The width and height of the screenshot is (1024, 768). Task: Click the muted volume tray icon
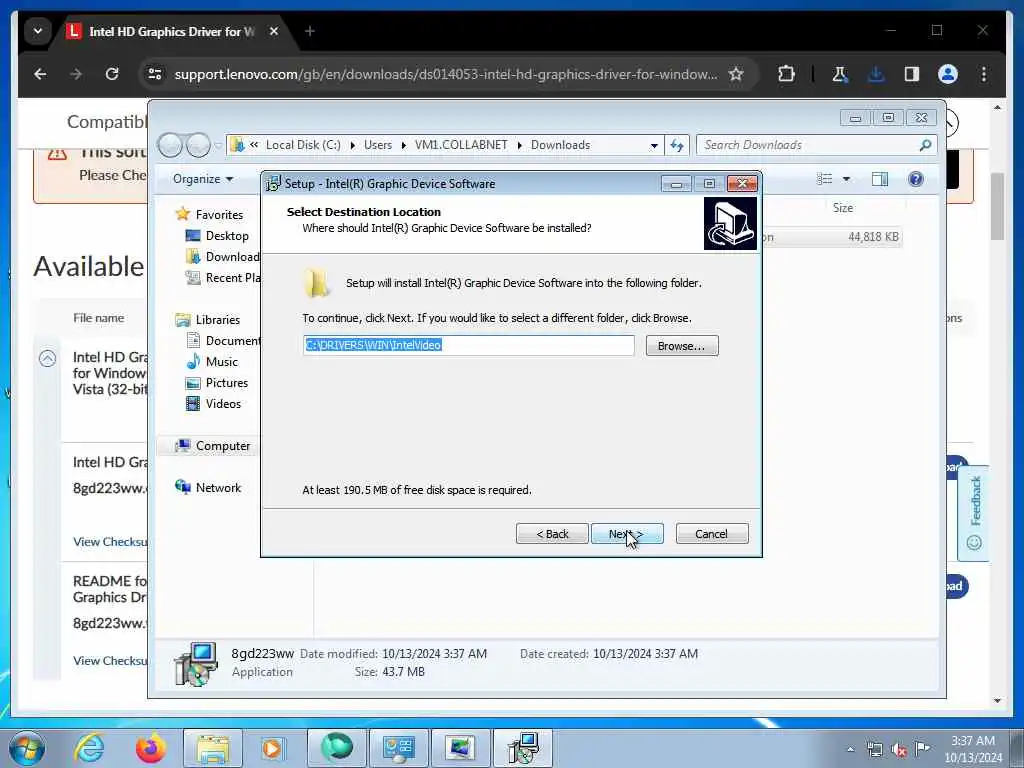point(899,749)
